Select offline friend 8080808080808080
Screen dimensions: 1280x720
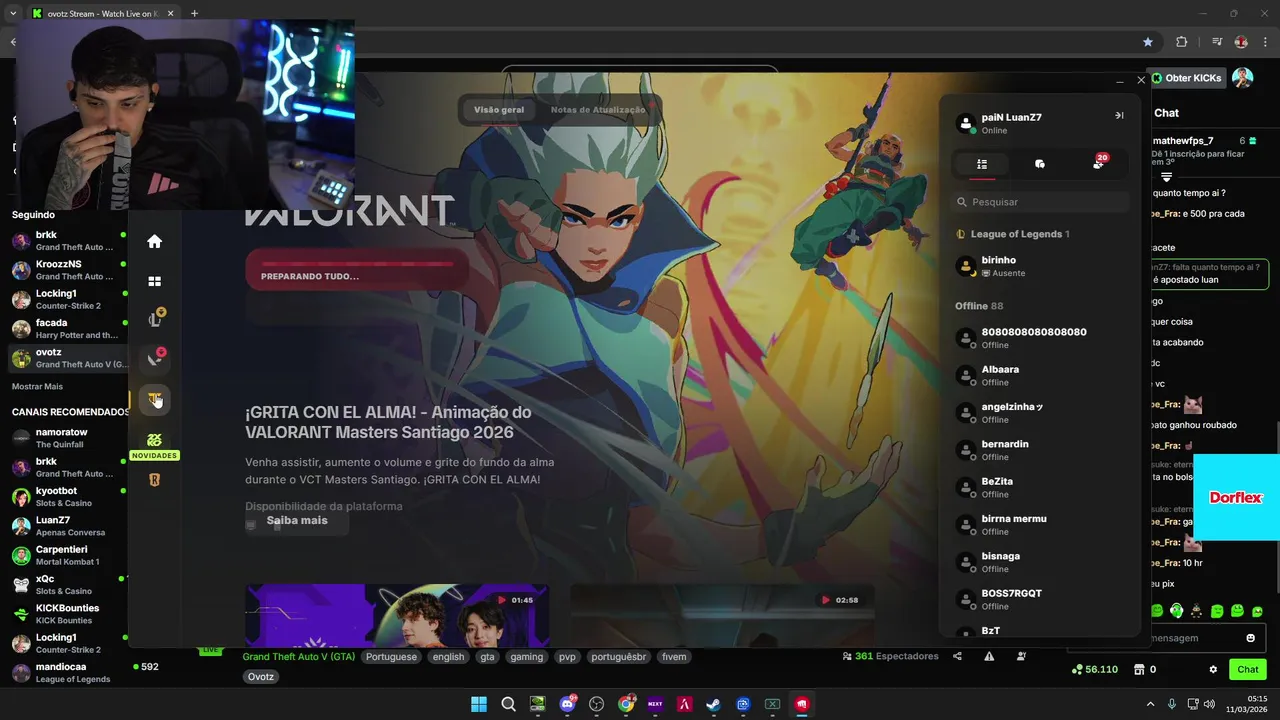coord(1040,338)
